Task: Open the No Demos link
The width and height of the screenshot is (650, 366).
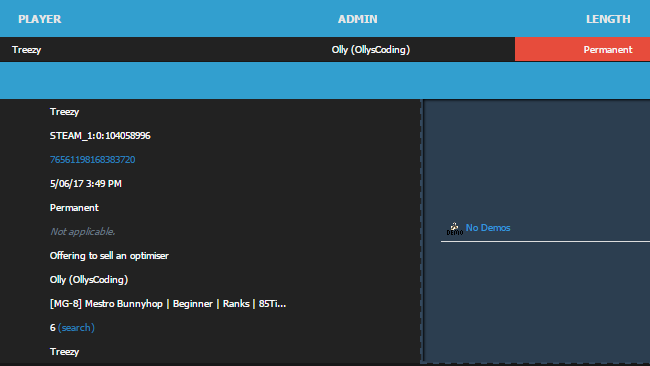Action: click(x=488, y=228)
